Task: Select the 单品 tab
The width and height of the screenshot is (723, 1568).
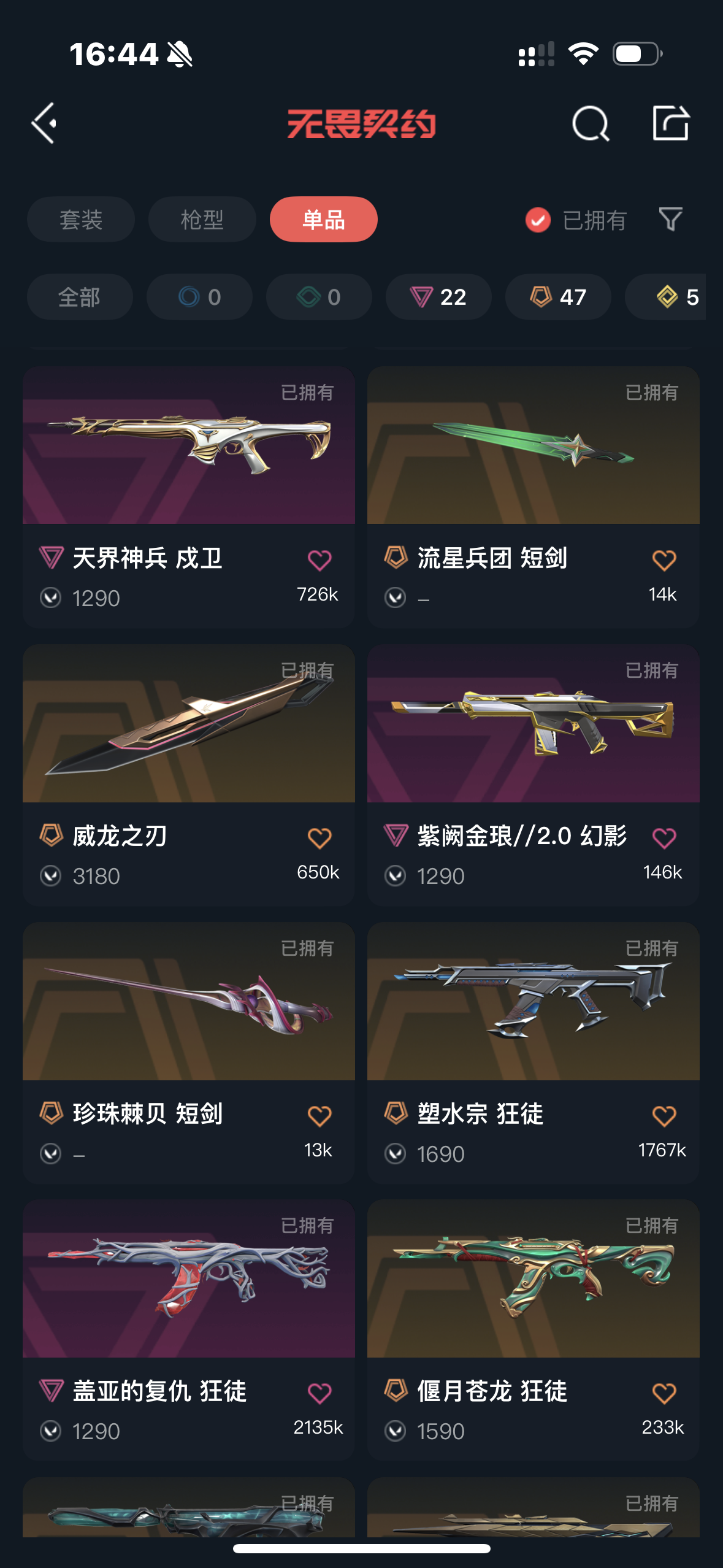Action: tap(324, 219)
